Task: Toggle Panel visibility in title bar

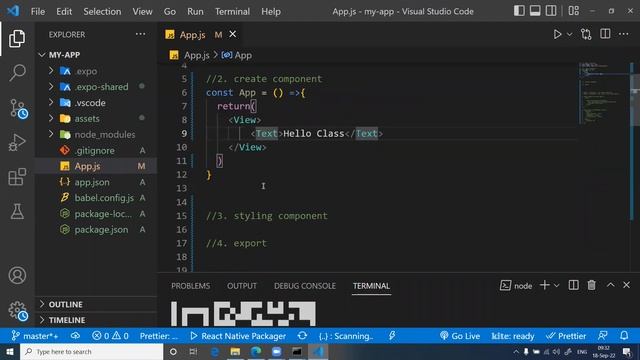Action: 535,11
